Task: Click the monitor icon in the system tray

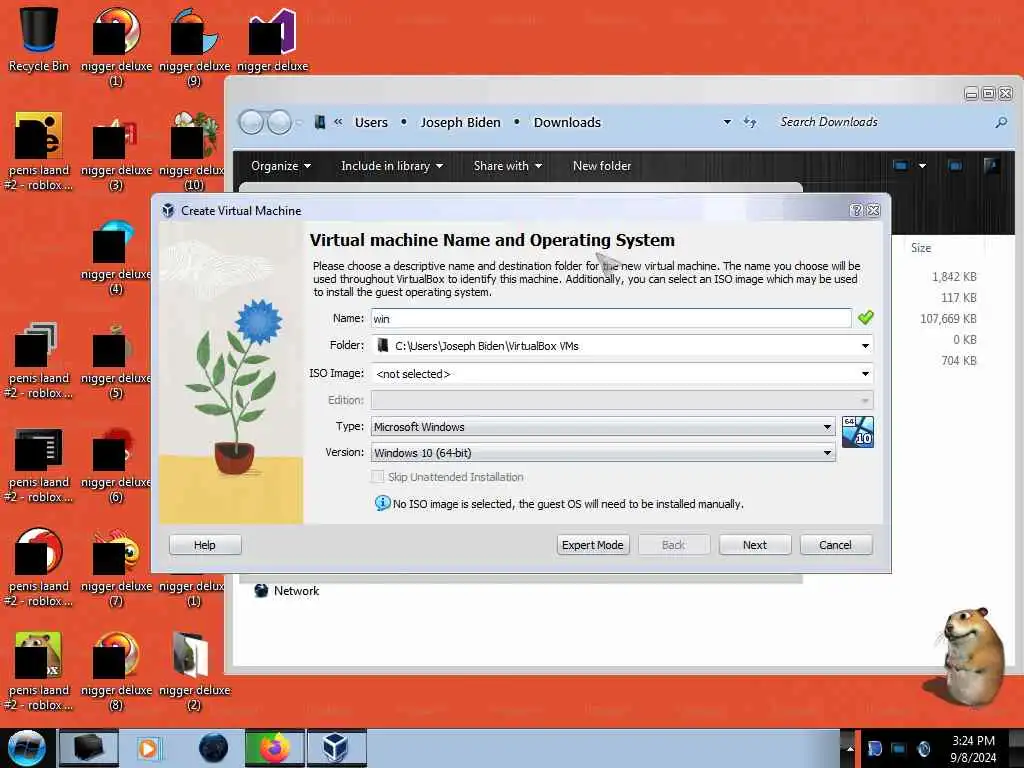Action: click(899, 748)
